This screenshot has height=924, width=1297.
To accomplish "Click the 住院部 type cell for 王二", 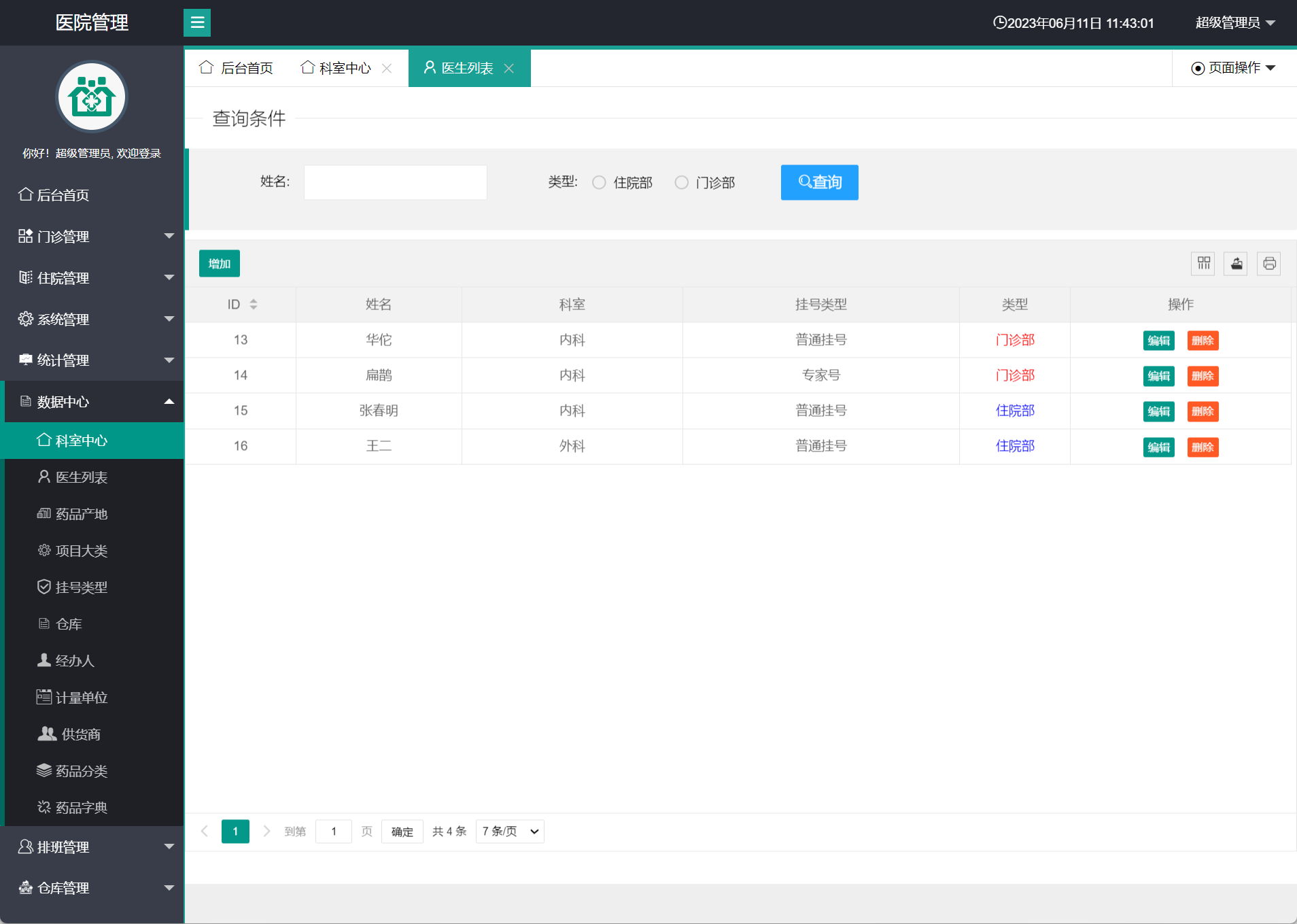I will [x=1015, y=446].
